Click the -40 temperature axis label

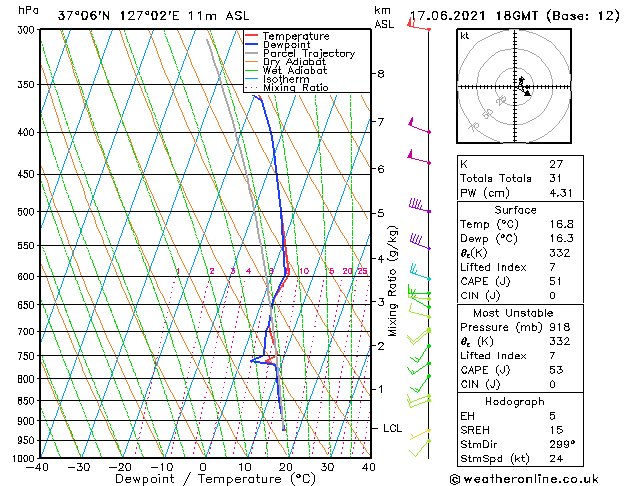click(x=37, y=467)
